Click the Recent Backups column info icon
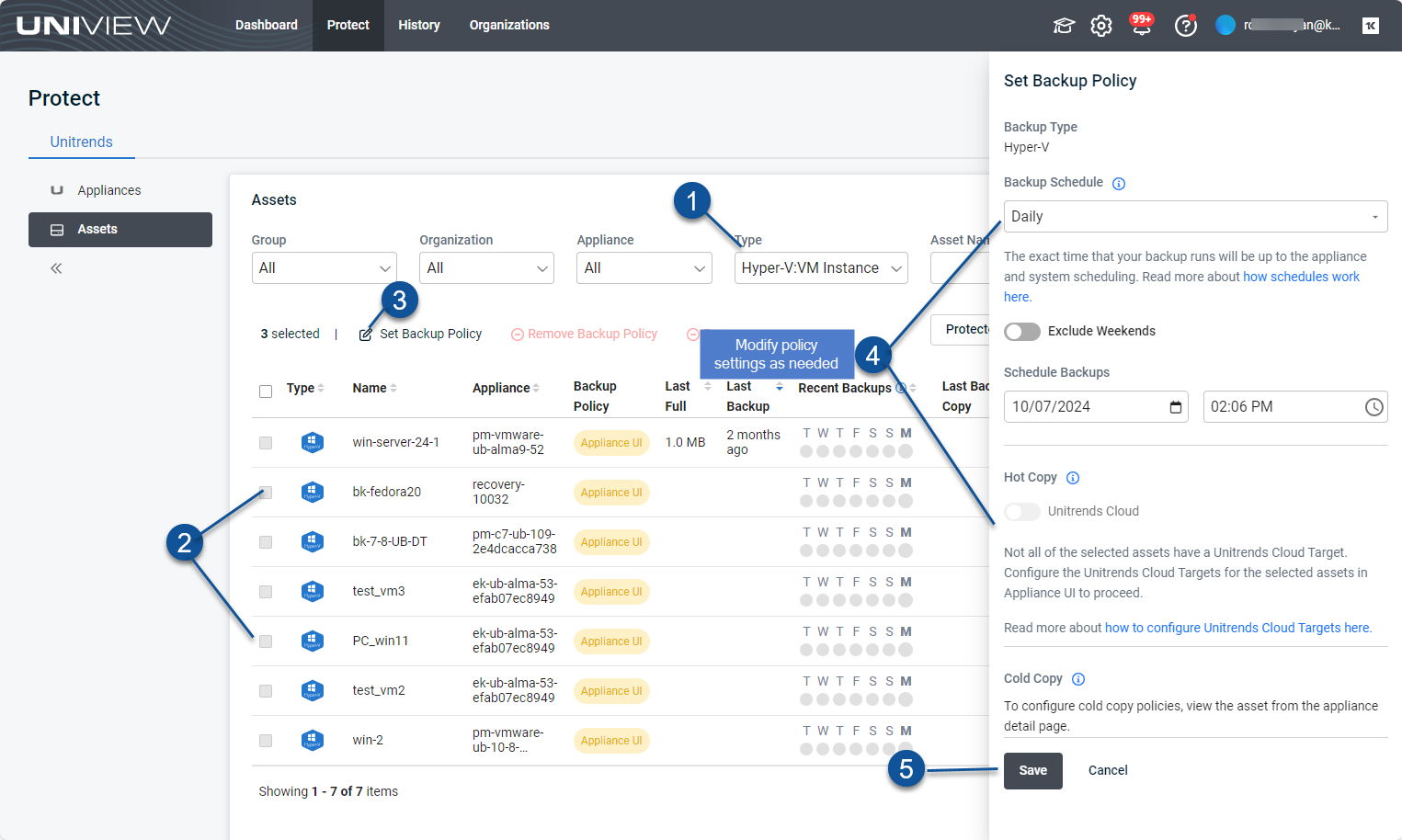Screen dimensions: 1402x840 [901, 388]
